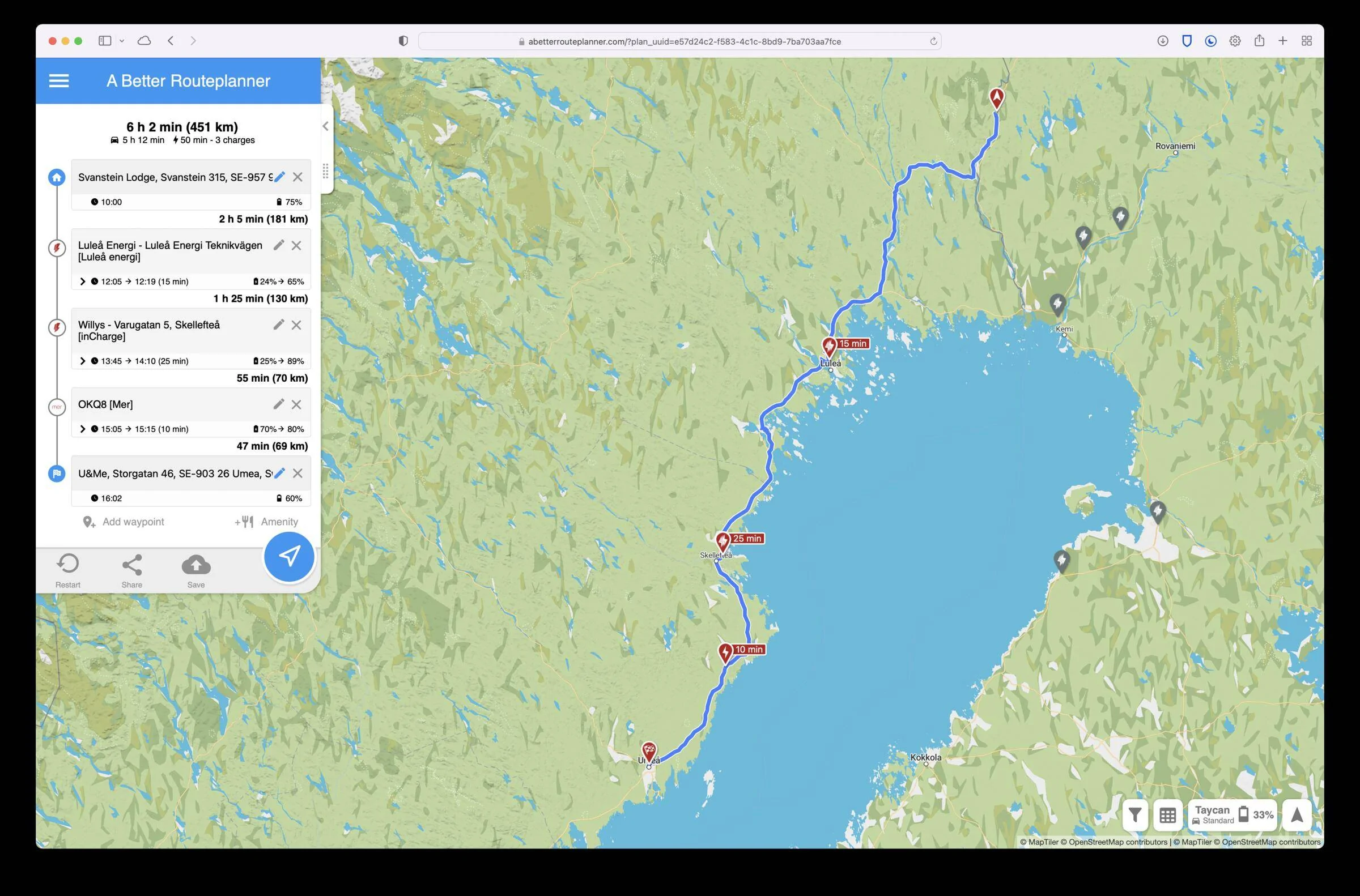Center map with navigation arrow button
The image size is (1360, 896).
tap(1297, 815)
